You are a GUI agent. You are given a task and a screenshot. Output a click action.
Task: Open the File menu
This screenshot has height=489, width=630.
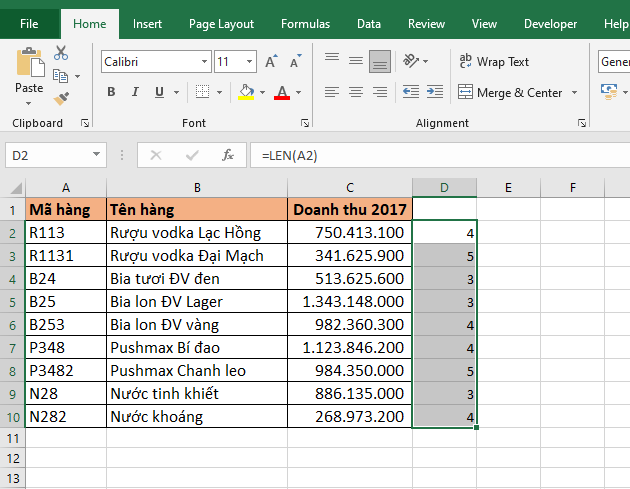[30, 24]
